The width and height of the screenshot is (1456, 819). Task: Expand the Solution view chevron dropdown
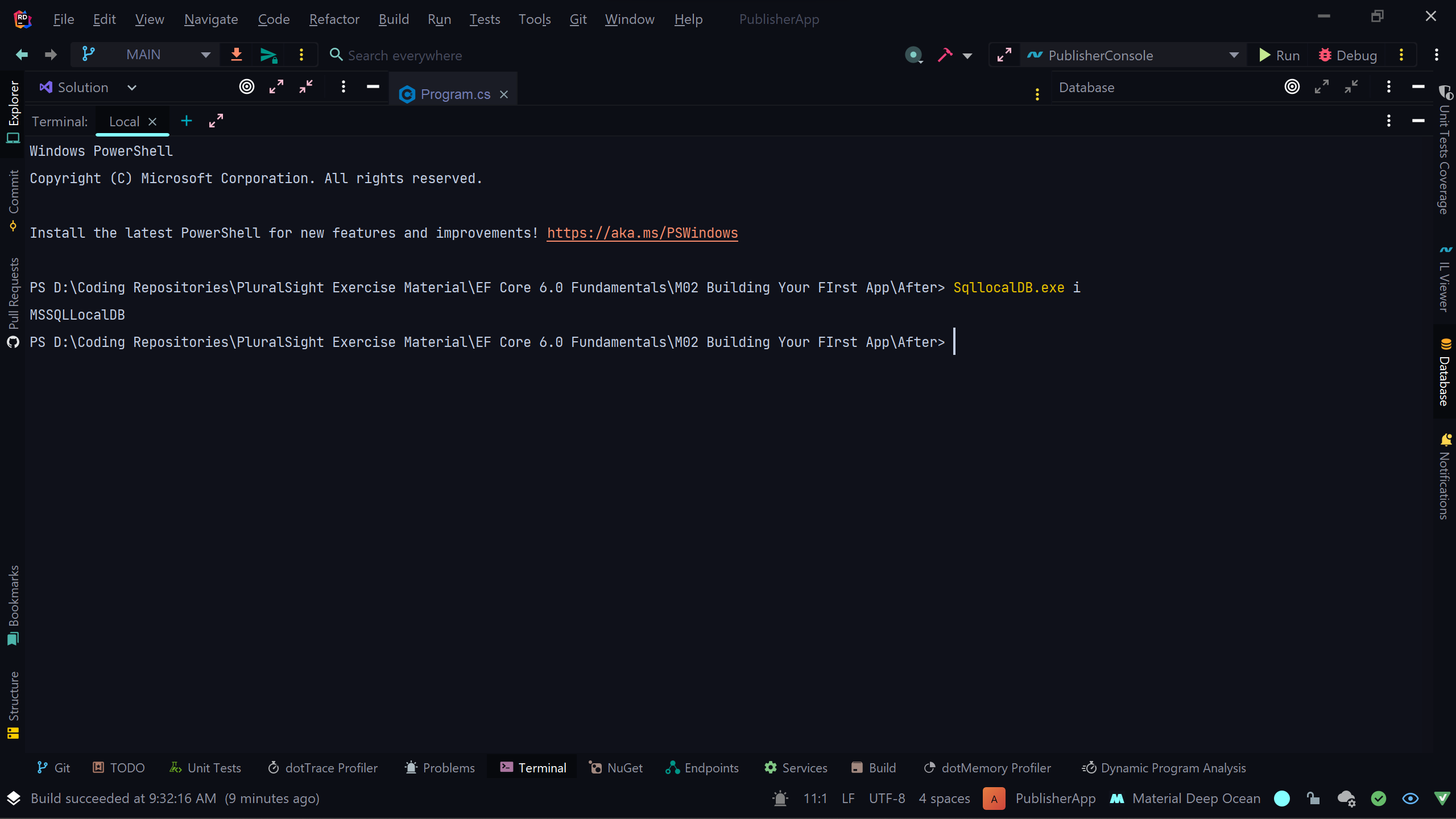(x=132, y=88)
